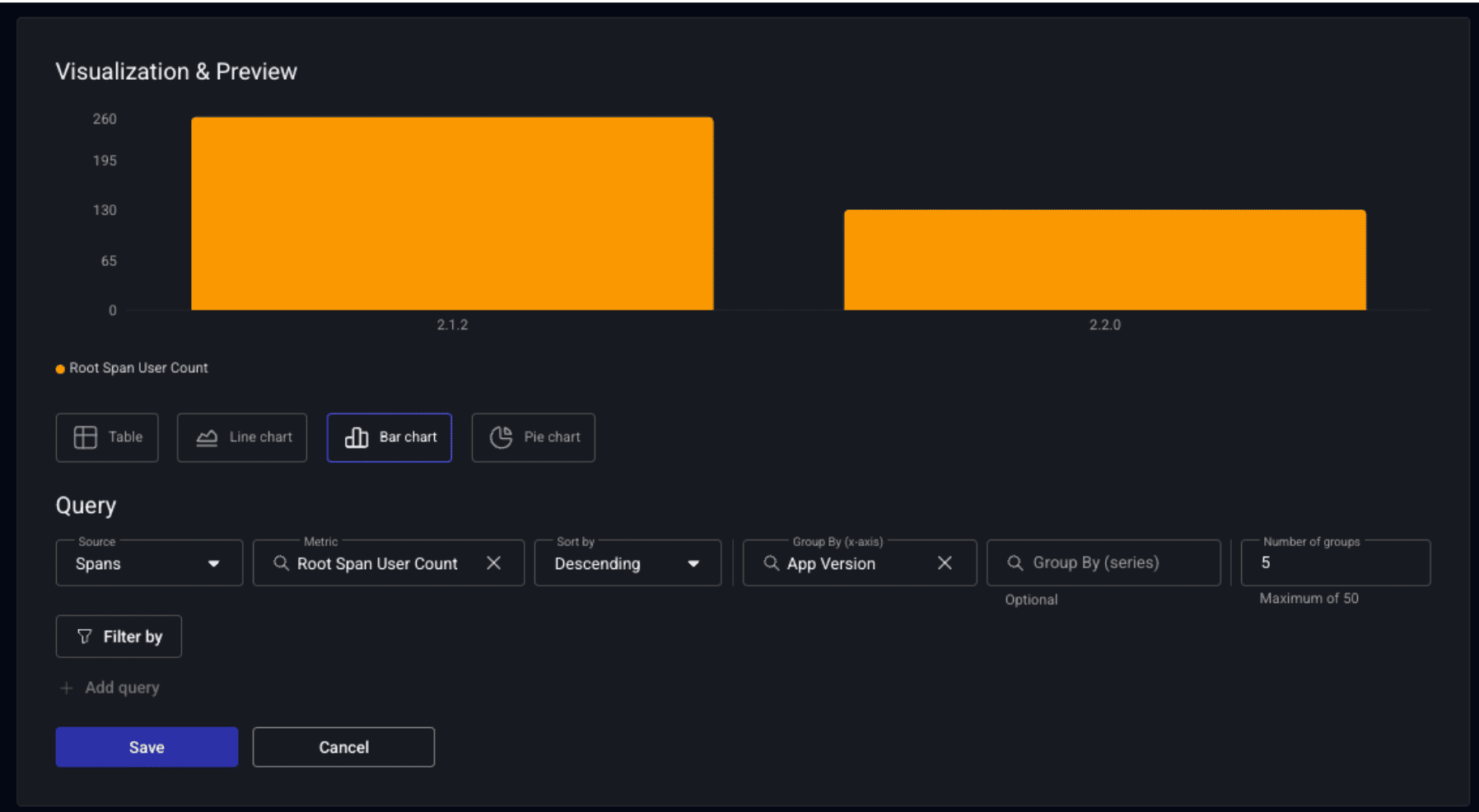
Task: Clear the Root Span User Count metric
Action: 493,563
